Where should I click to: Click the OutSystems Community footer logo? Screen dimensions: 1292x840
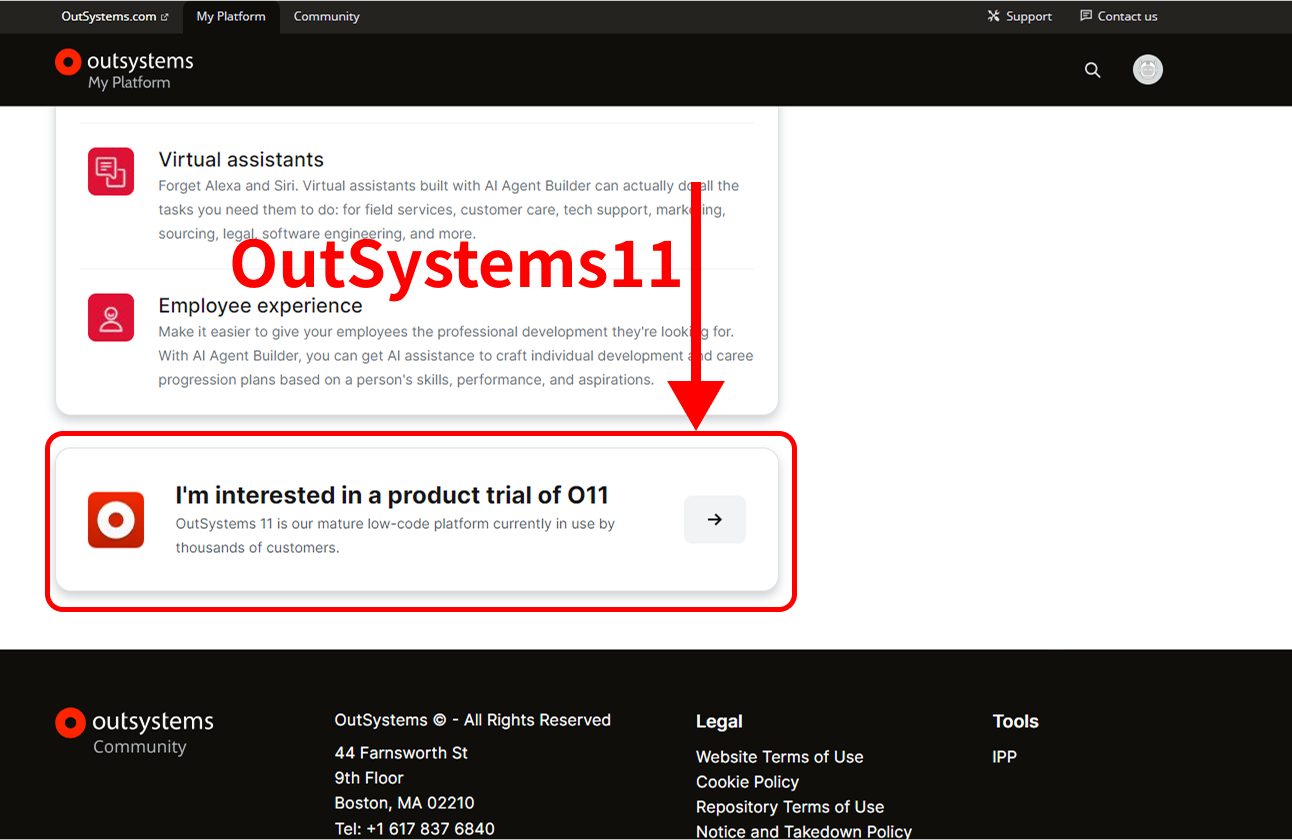coord(134,732)
